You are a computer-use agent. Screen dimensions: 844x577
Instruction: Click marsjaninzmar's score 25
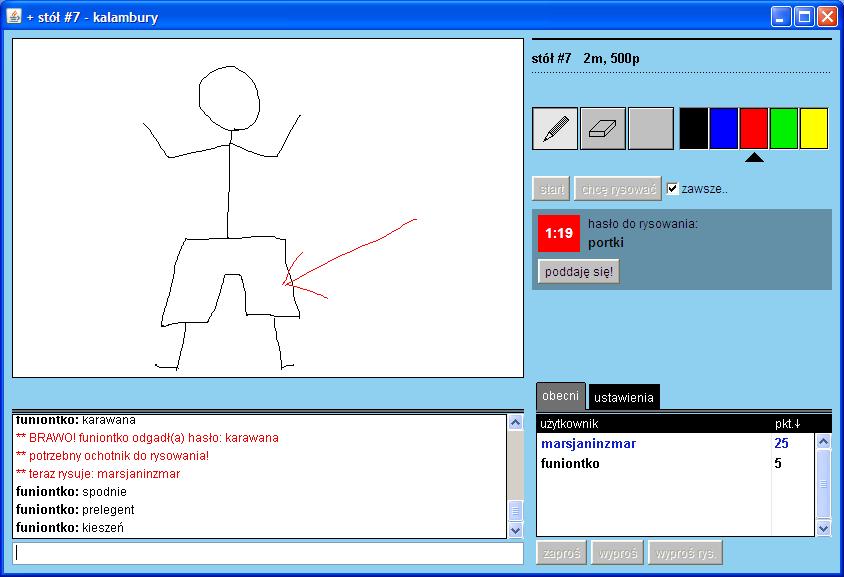pyautogui.click(x=782, y=443)
